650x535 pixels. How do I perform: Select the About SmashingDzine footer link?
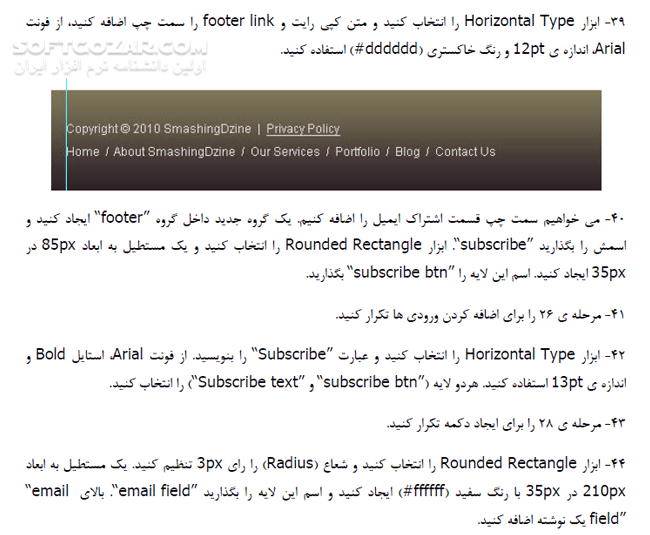point(174,152)
